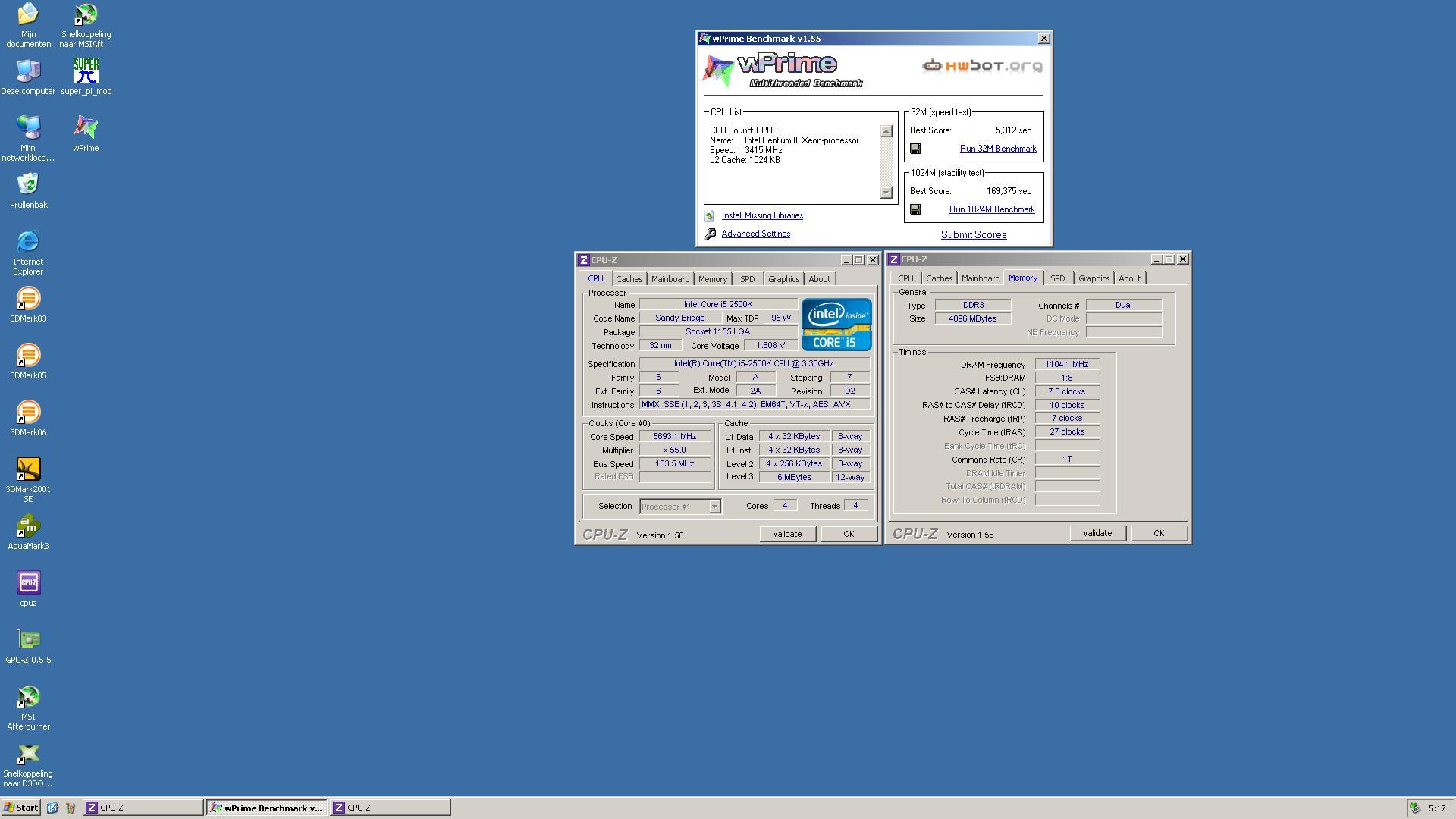The height and width of the screenshot is (819, 1456).
Task: Click Submit Scores link in wPrime
Action: [974, 235]
